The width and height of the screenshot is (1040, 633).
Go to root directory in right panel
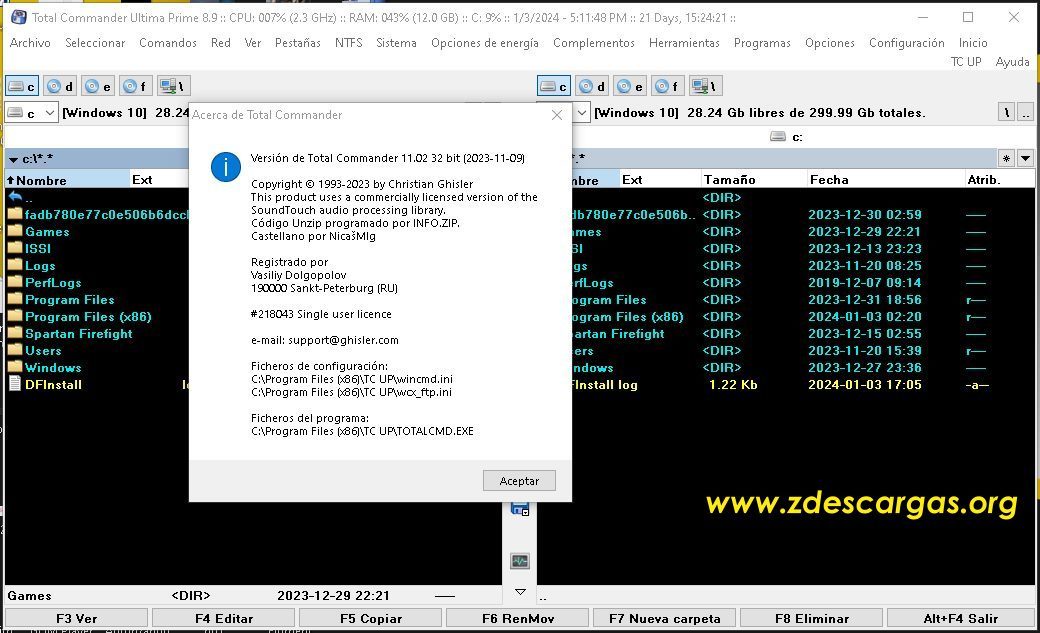click(1006, 113)
